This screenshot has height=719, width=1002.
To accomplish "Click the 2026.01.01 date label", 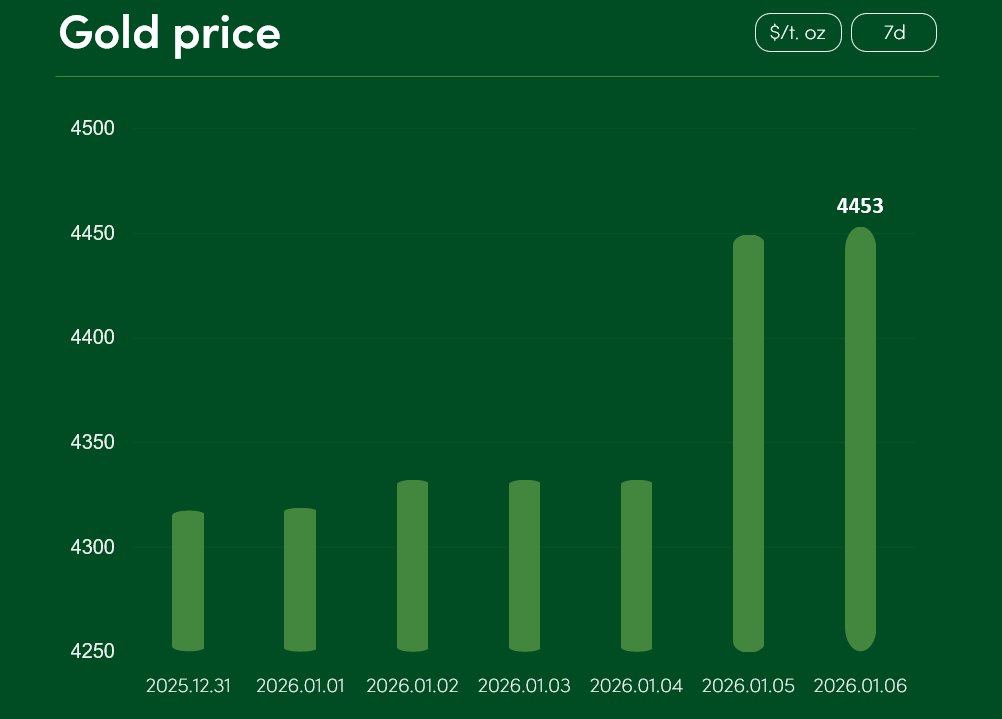I will click(x=300, y=686).
